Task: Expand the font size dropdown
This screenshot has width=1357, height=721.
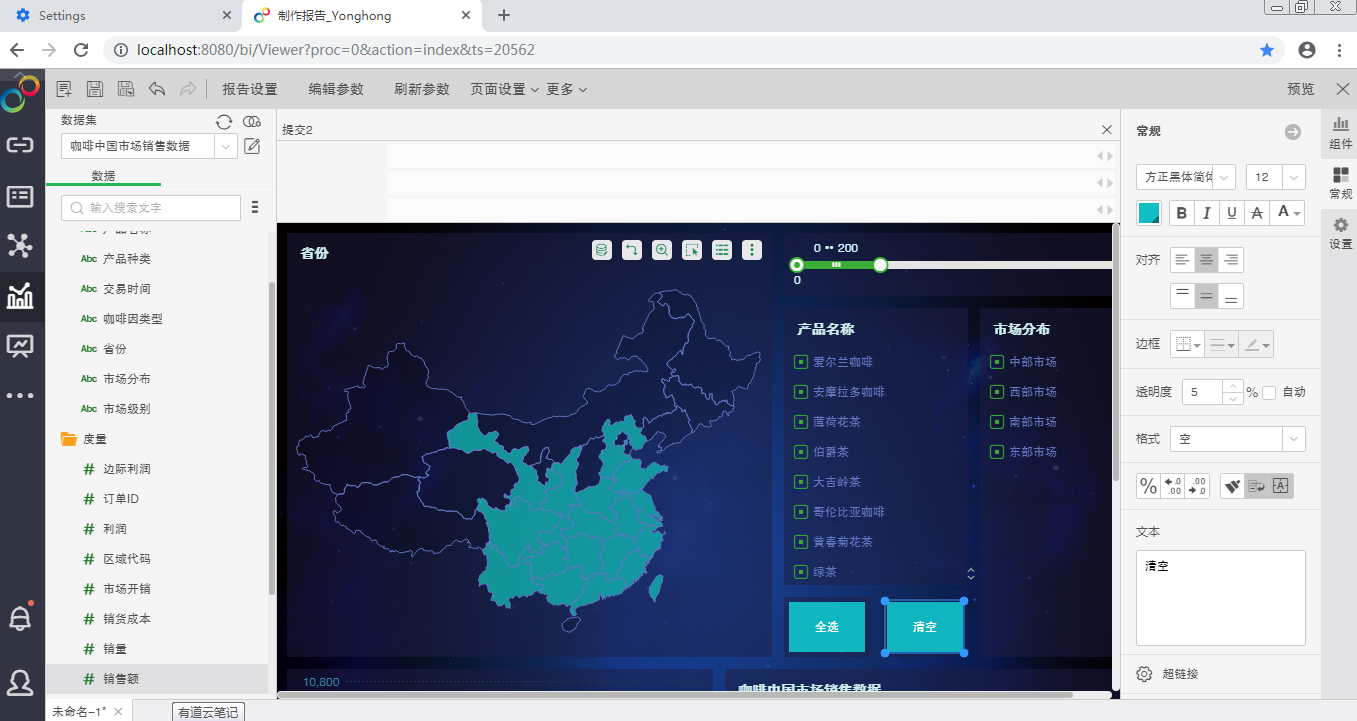Action: click(1294, 177)
